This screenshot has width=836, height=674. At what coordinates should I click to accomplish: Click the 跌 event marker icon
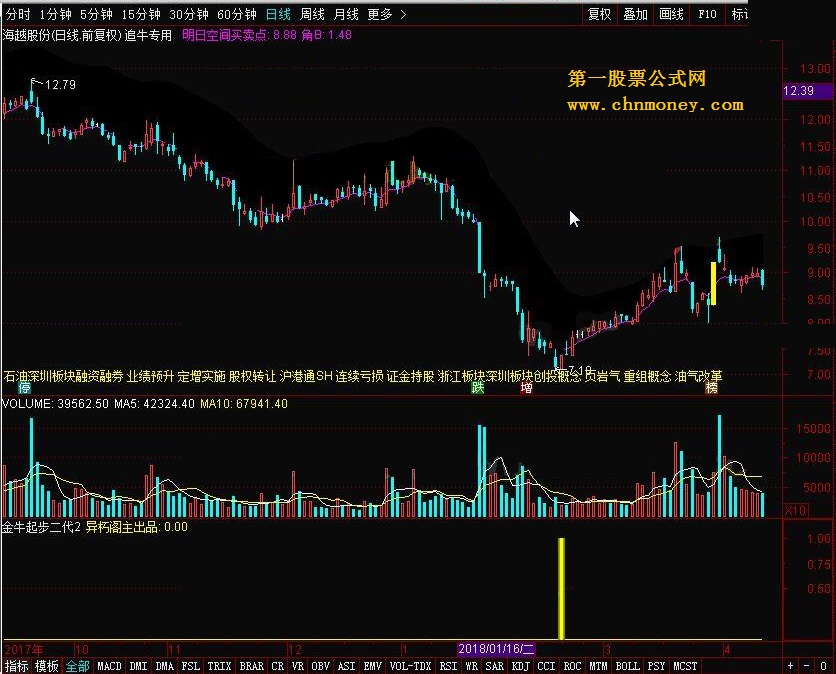[478, 388]
